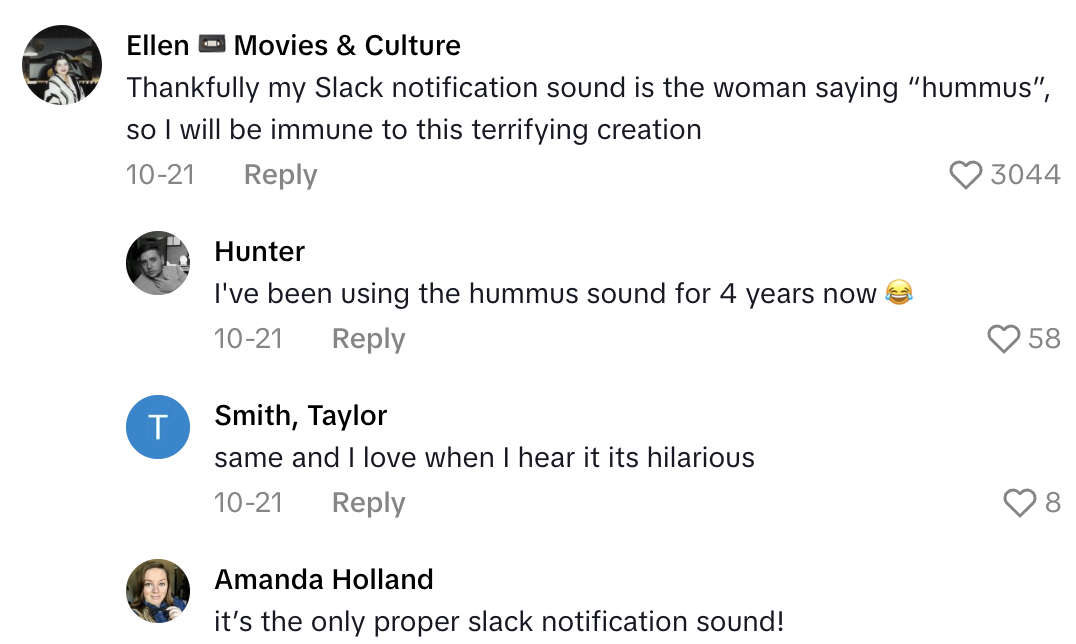
Task: Open the Amanda Holland username
Action: point(324,579)
